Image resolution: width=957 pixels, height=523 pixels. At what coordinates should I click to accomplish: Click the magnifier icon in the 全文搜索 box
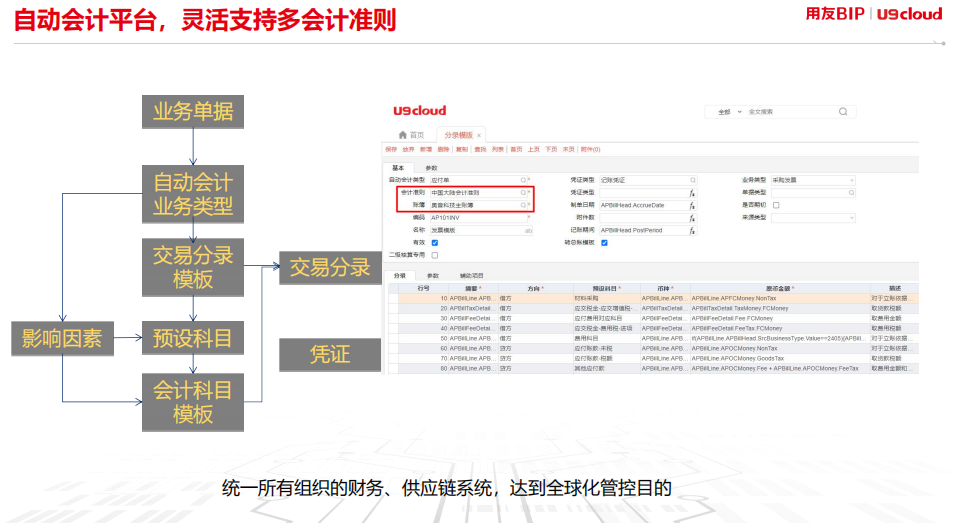843,112
